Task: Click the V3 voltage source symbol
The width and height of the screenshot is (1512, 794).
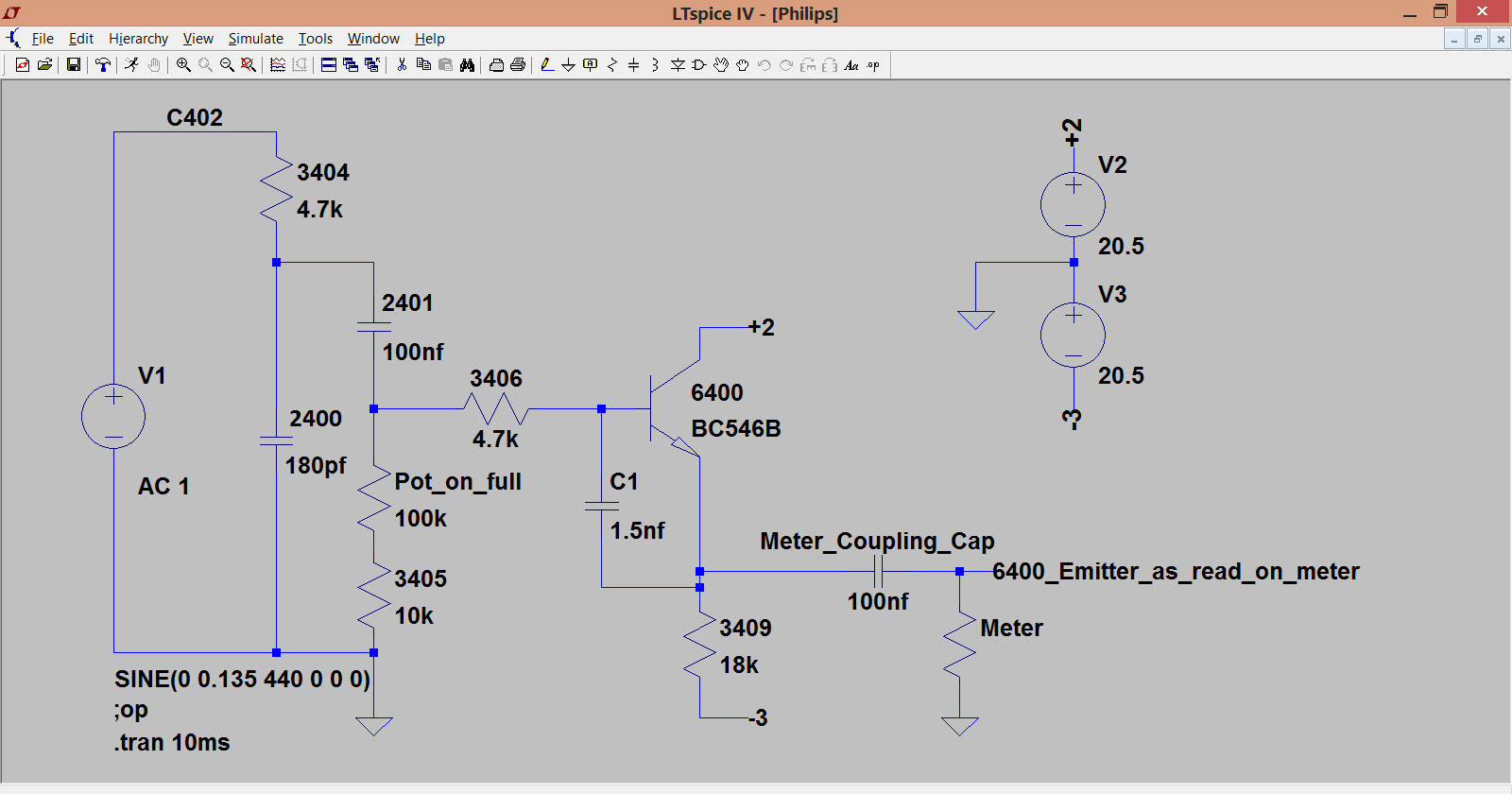Action: click(1073, 335)
